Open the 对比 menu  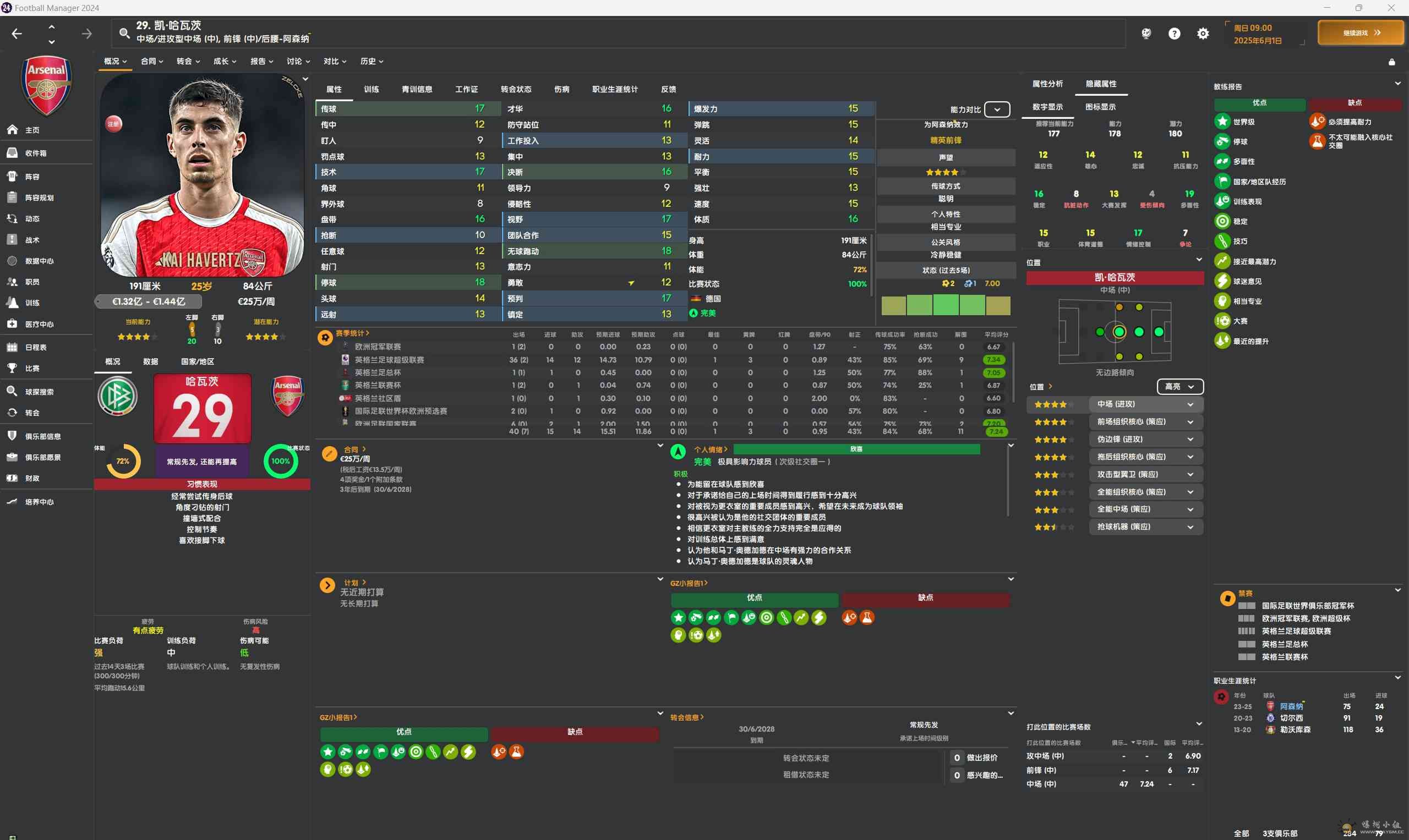pos(335,61)
